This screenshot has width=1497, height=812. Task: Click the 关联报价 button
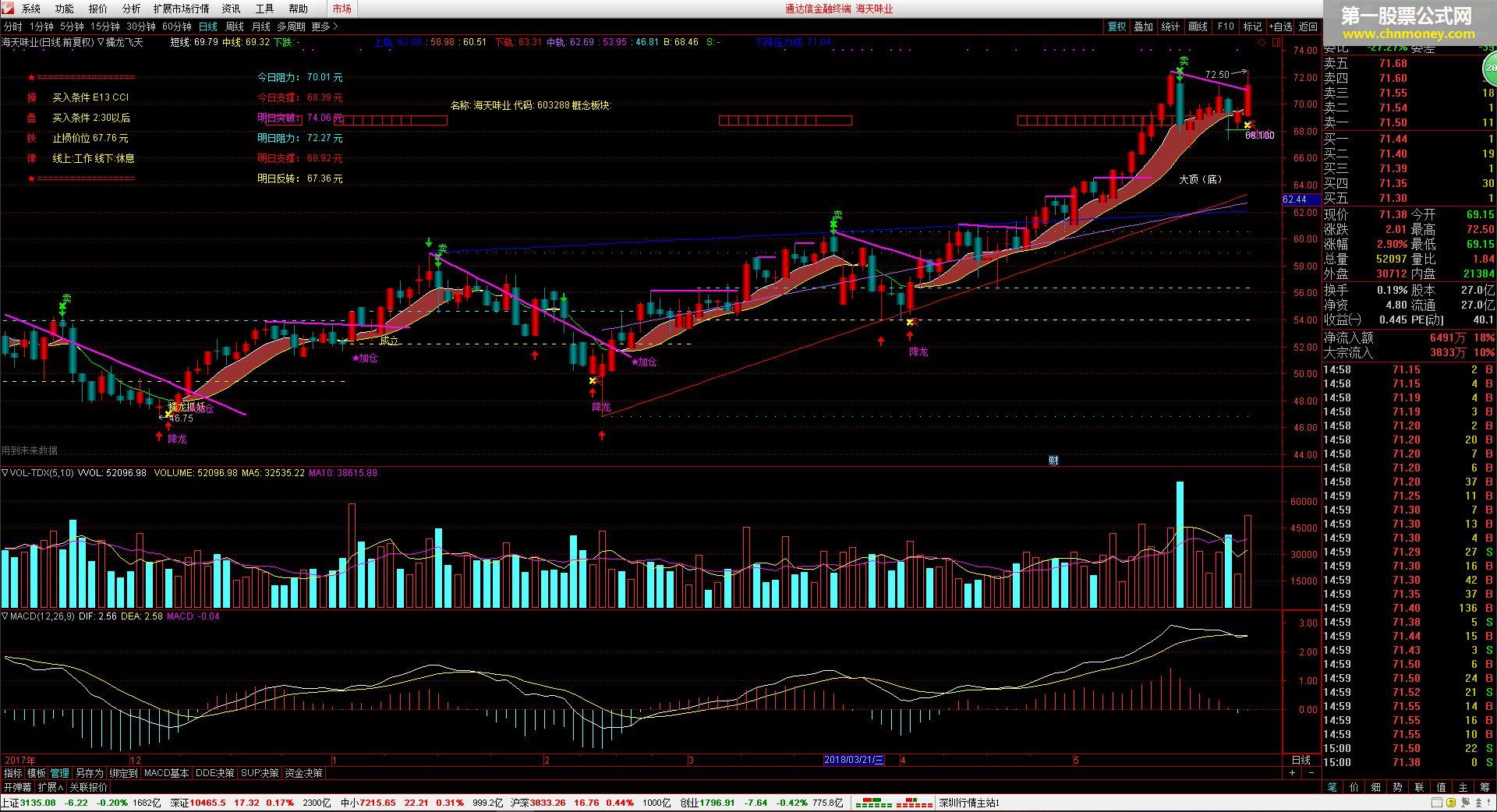88,787
